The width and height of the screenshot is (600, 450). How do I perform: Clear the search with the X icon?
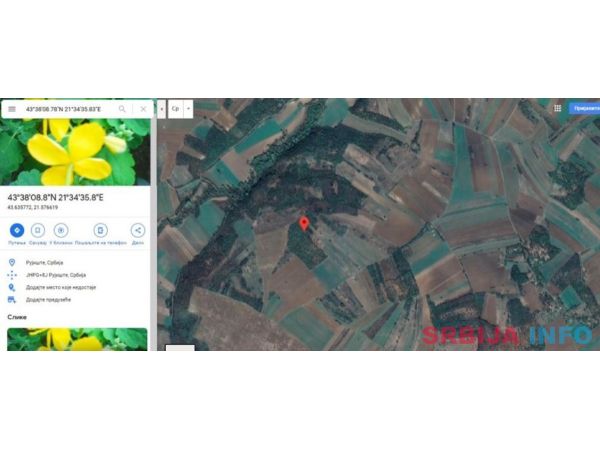coord(143,108)
